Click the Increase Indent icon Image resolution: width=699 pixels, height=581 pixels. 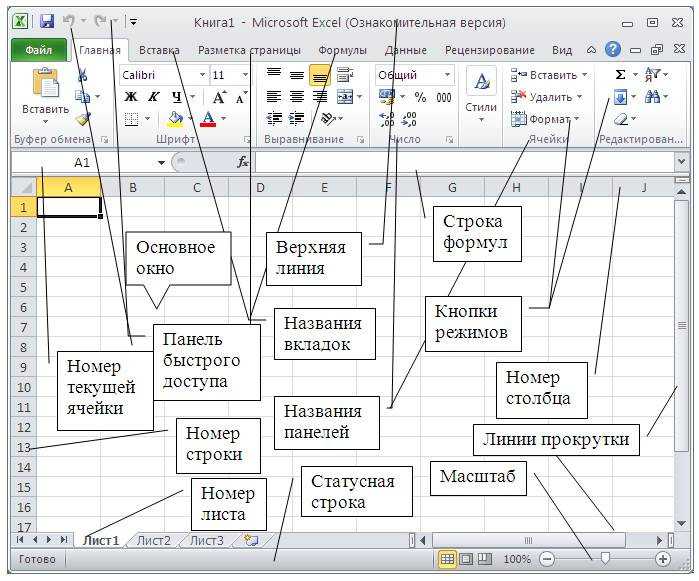point(296,119)
